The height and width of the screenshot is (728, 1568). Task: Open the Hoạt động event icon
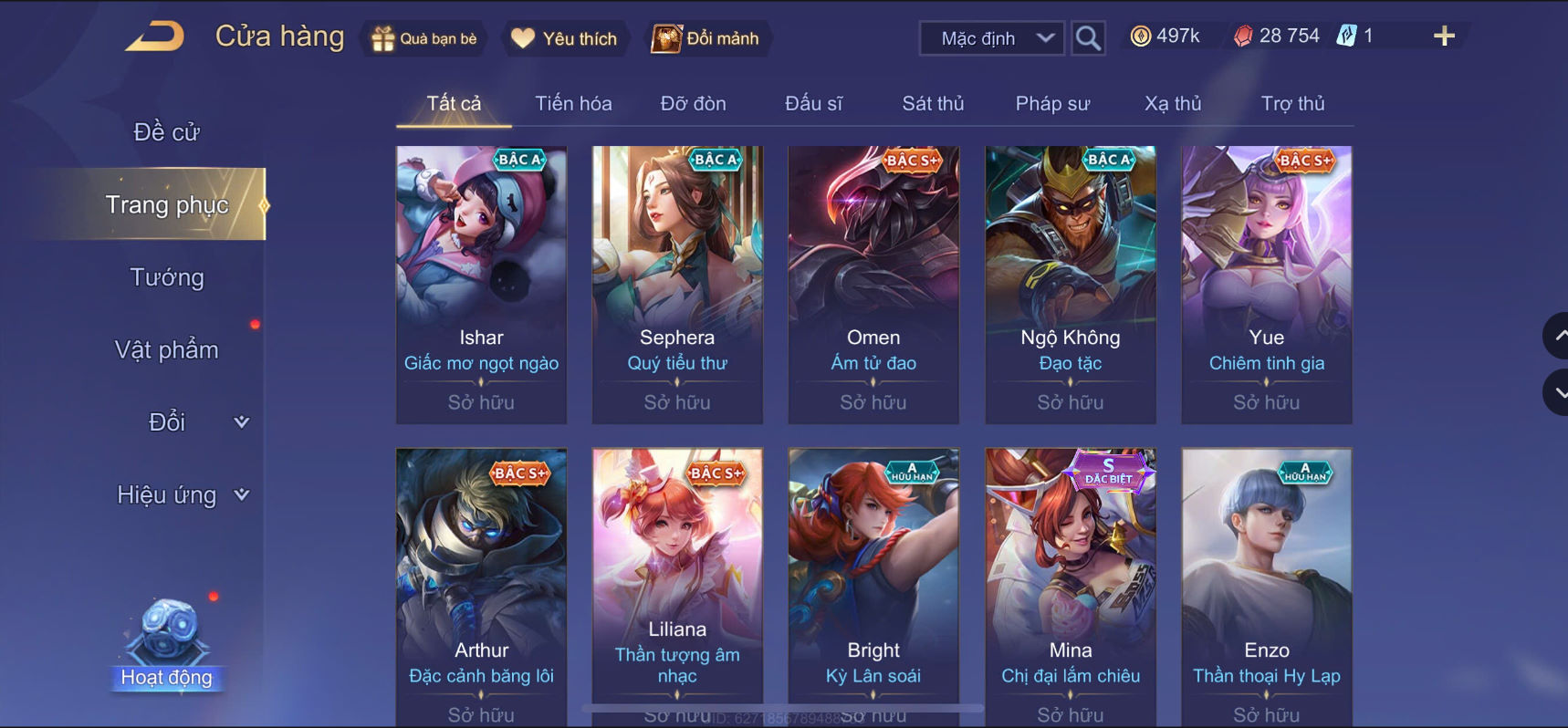[x=167, y=644]
